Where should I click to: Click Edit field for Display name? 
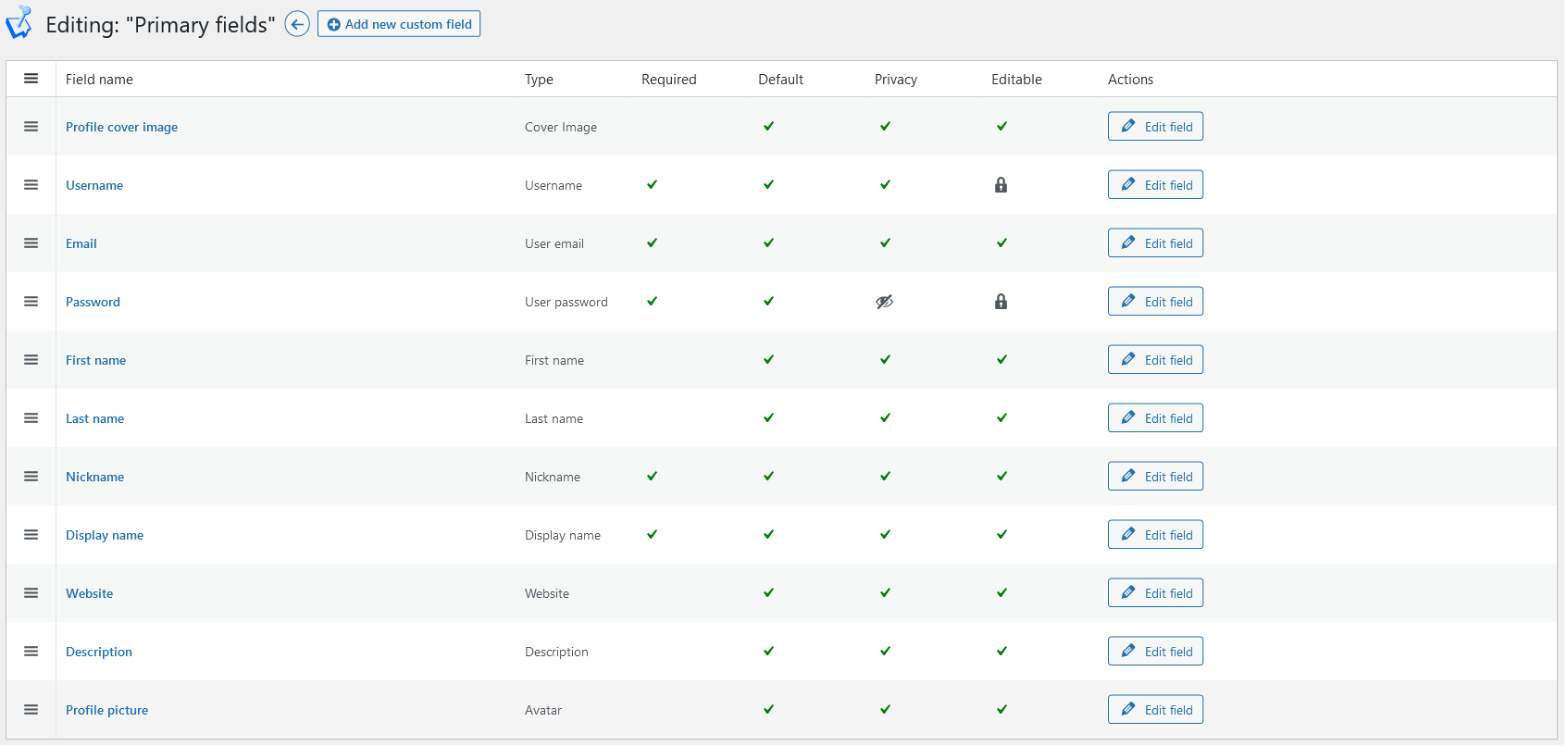coord(1155,535)
